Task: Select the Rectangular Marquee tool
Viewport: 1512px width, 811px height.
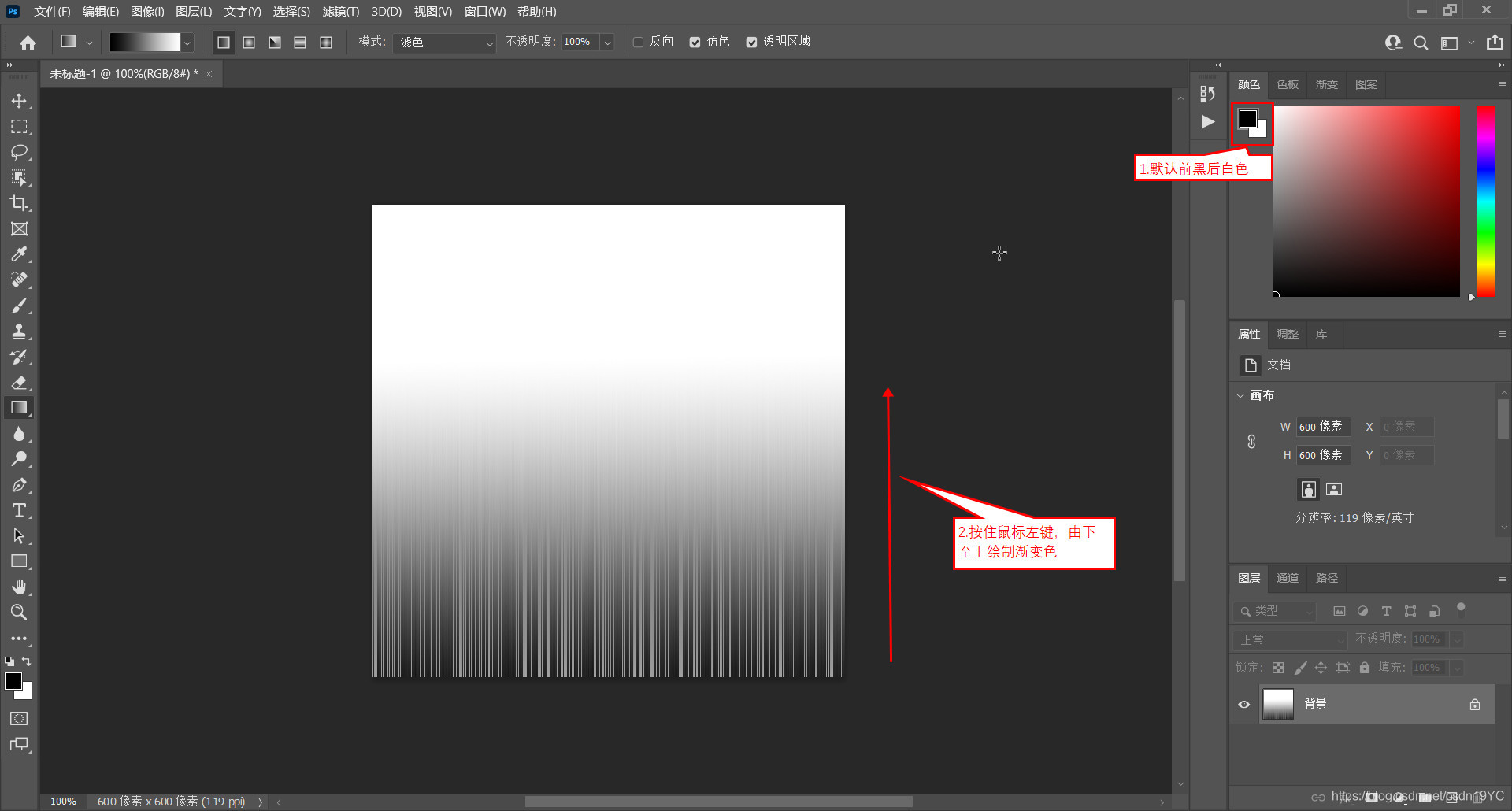Action: 19,127
